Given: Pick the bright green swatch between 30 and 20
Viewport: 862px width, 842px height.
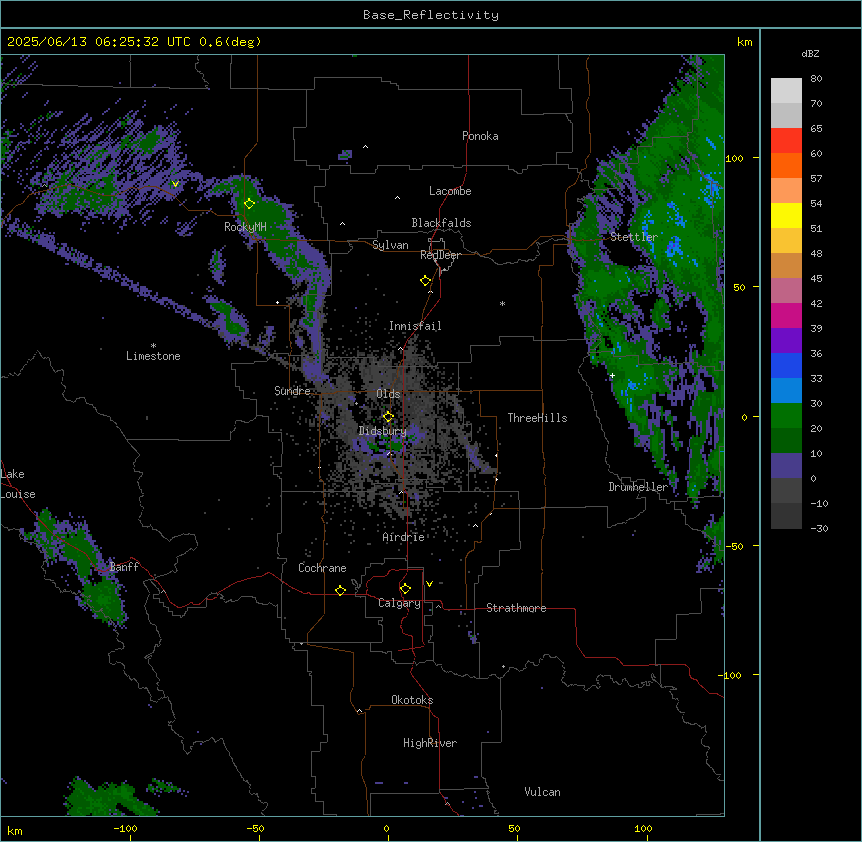Looking at the screenshot, I should pyautogui.click(x=786, y=416).
